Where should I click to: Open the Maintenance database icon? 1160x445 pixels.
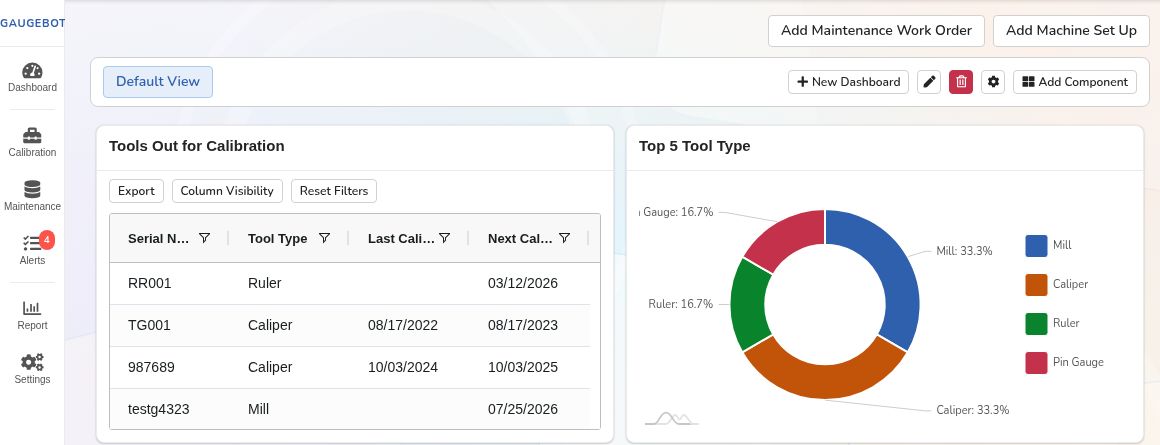pyautogui.click(x=32, y=189)
